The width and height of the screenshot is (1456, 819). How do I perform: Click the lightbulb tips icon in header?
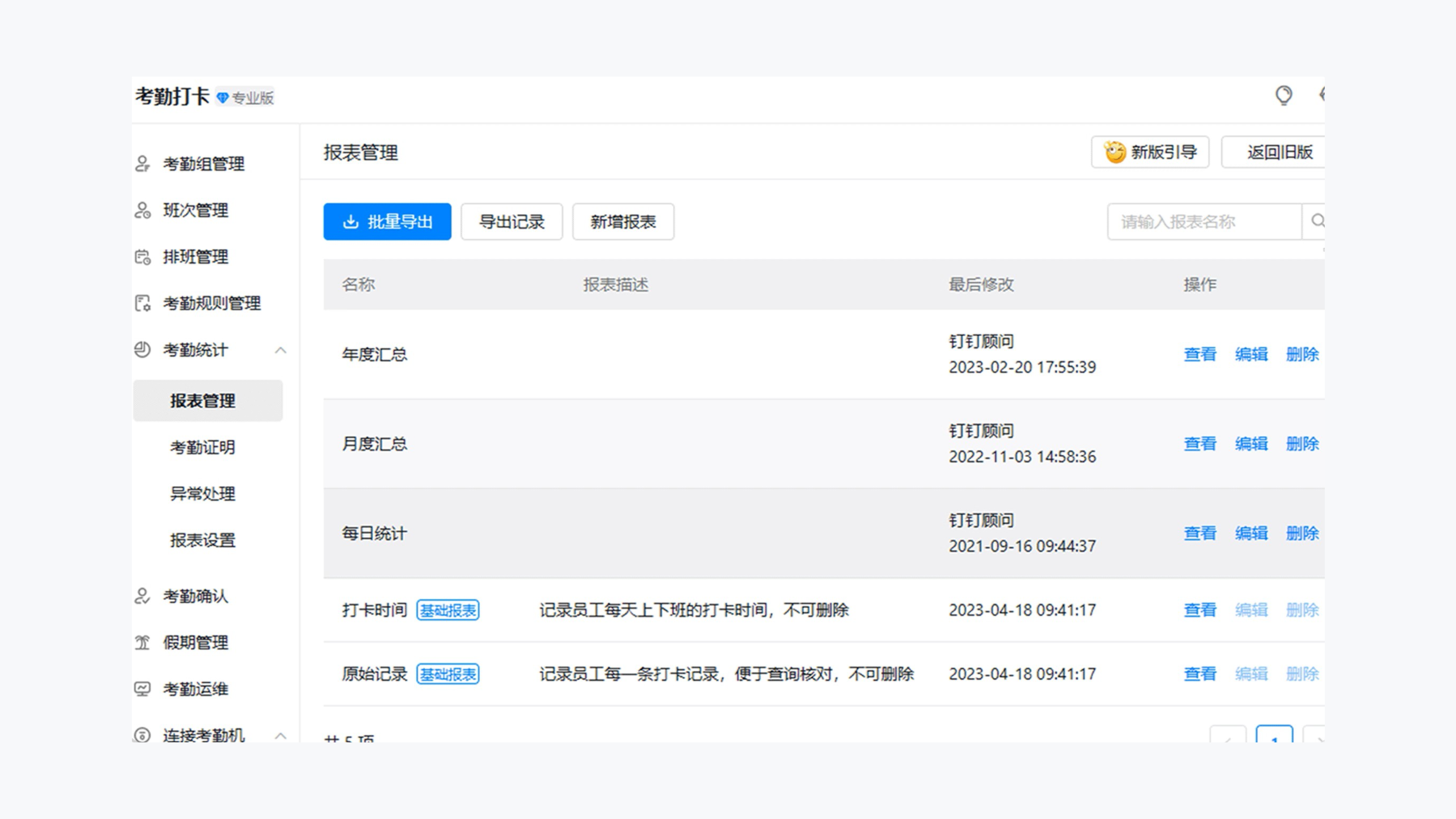(1284, 96)
